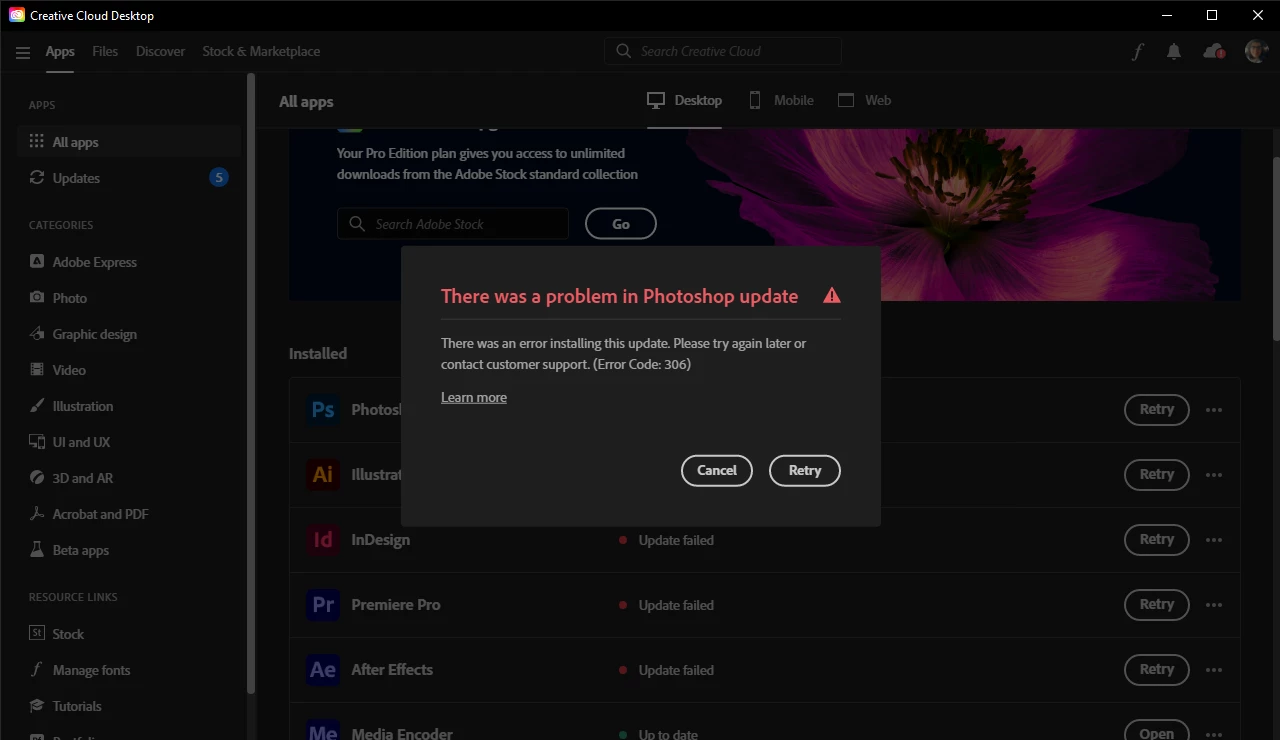The width and height of the screenshot is (1280, 740).
Task: Select the Web platform tab
Action: pos(864,100)
